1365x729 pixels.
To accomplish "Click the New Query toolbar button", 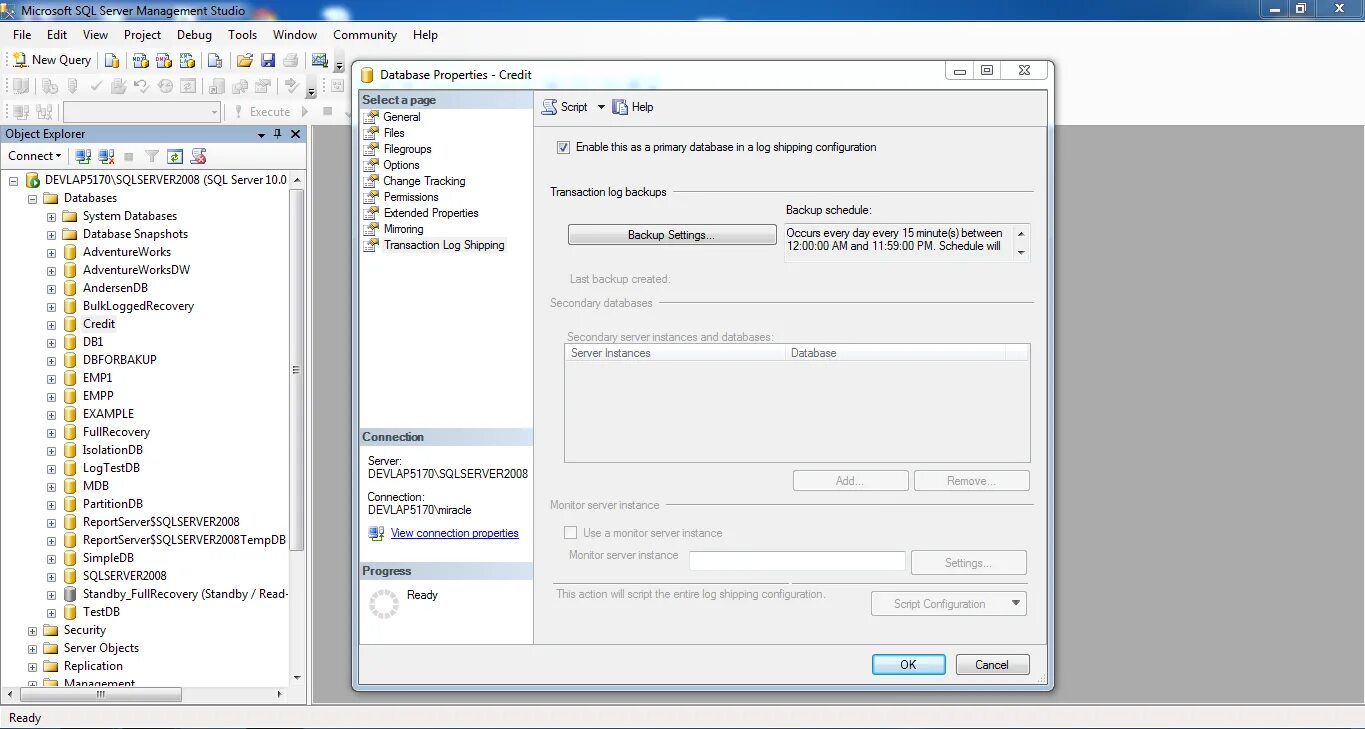I will coord(52,60).
